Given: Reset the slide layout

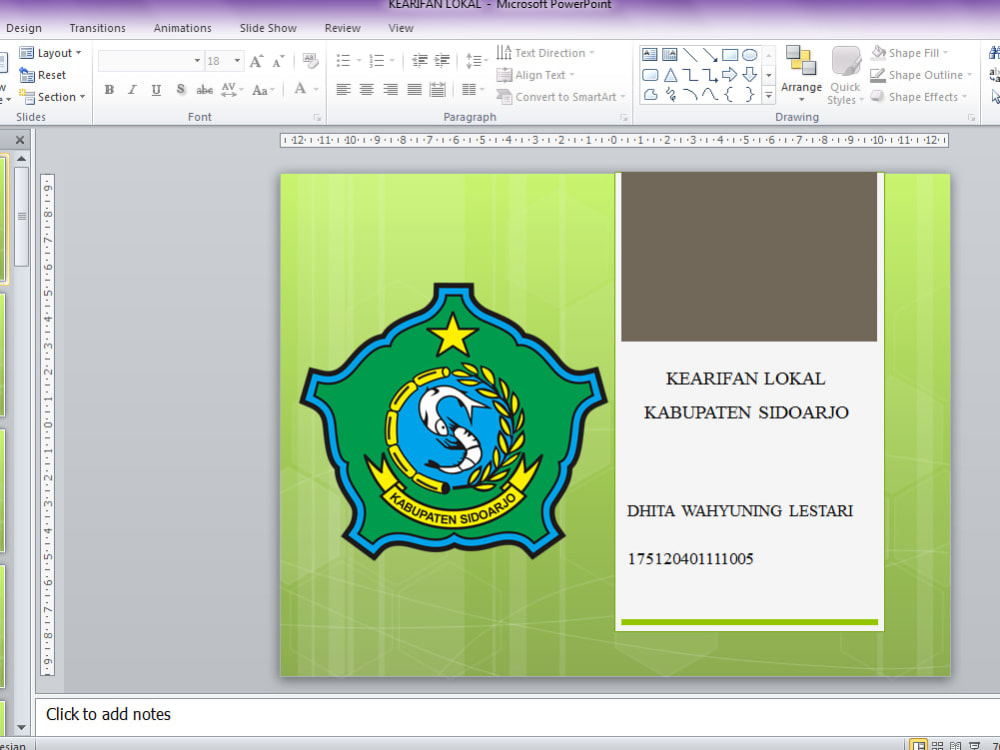Looking at the screenshot, I should [43, 75].
